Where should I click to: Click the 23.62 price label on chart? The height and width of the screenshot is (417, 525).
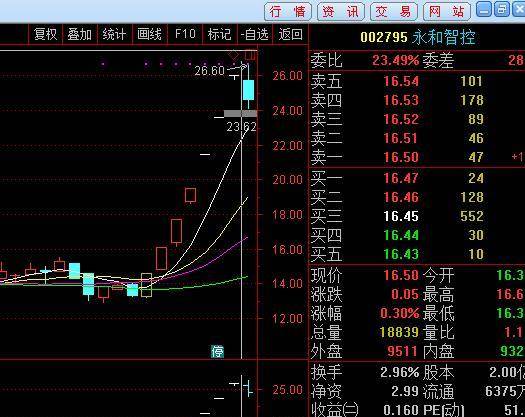pyautogui.click(x=241, y=127)
